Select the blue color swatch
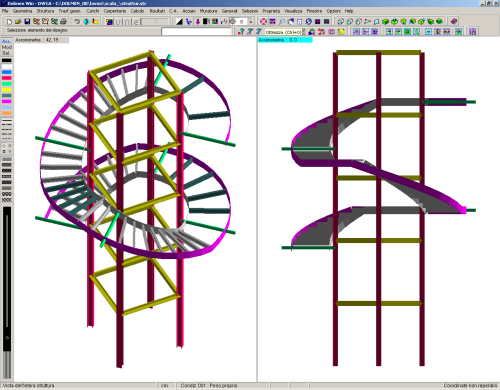The height and width of the screenshot is (390, 500). coord(7,72)
